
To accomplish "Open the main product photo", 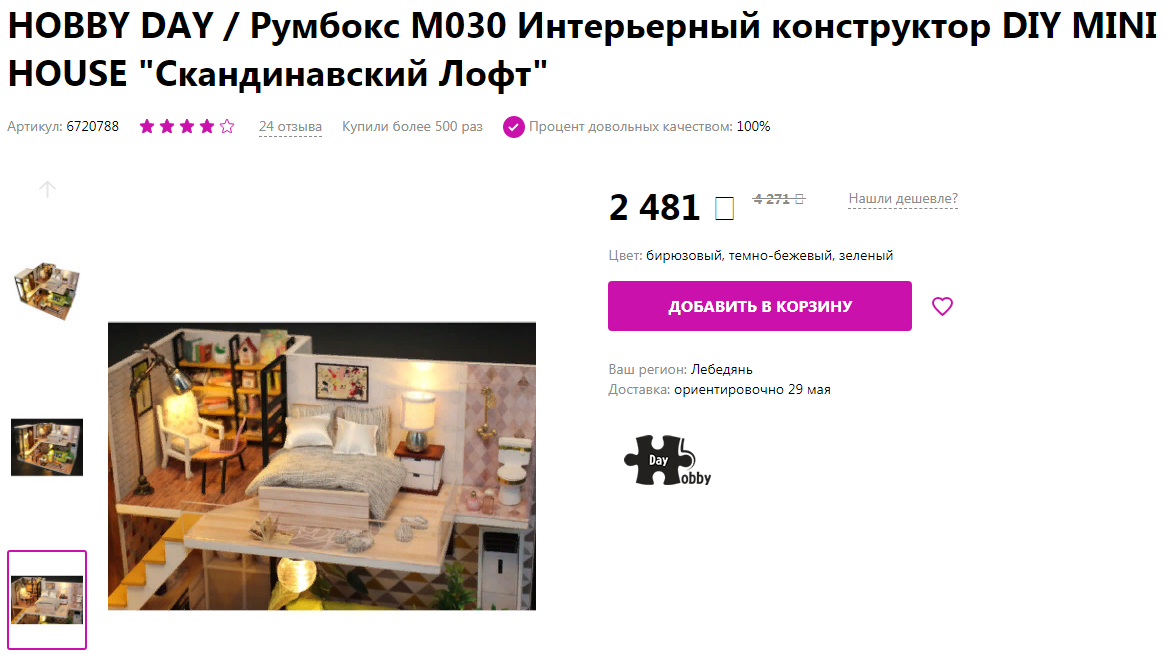I will pyautogui.click(x=322, y=466).
